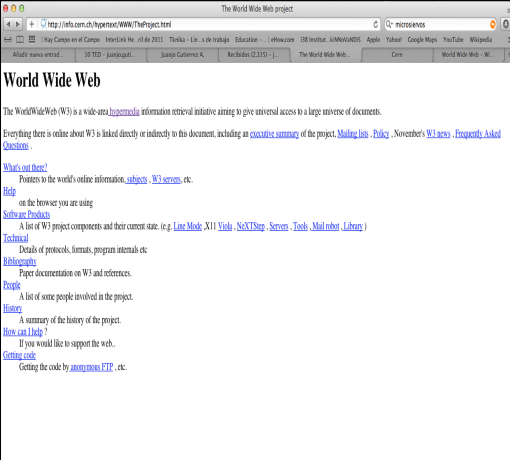
Task: Go back with the back arrow
Action: pyautogui.click(x=8, y=24)
